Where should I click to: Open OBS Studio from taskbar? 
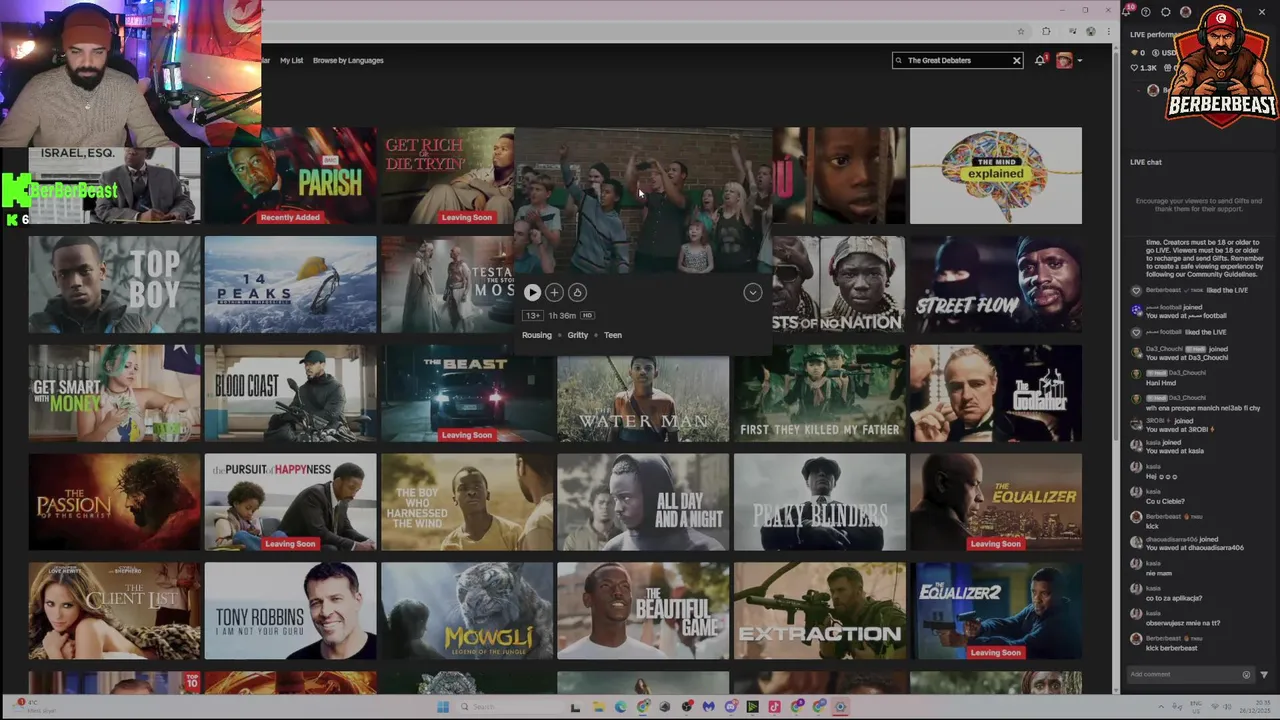686,707
